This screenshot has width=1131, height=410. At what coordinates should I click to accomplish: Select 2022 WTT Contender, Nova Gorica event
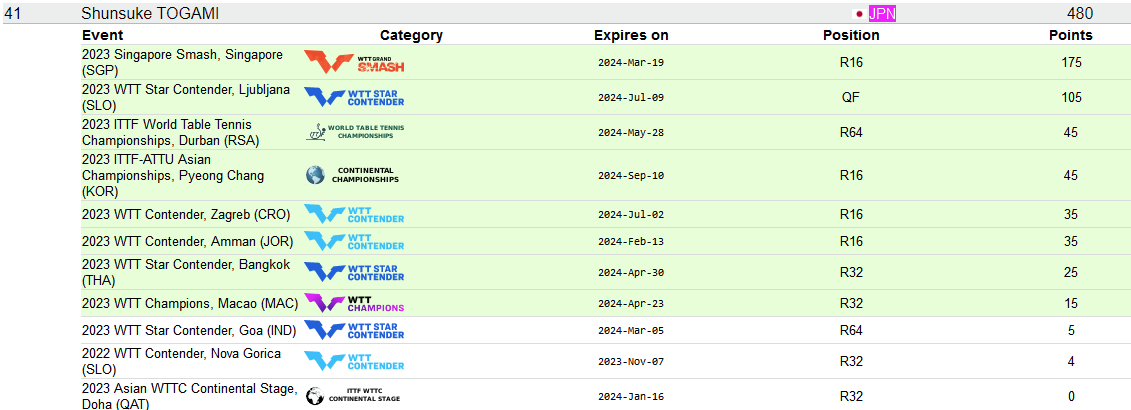tap(181, 361)
